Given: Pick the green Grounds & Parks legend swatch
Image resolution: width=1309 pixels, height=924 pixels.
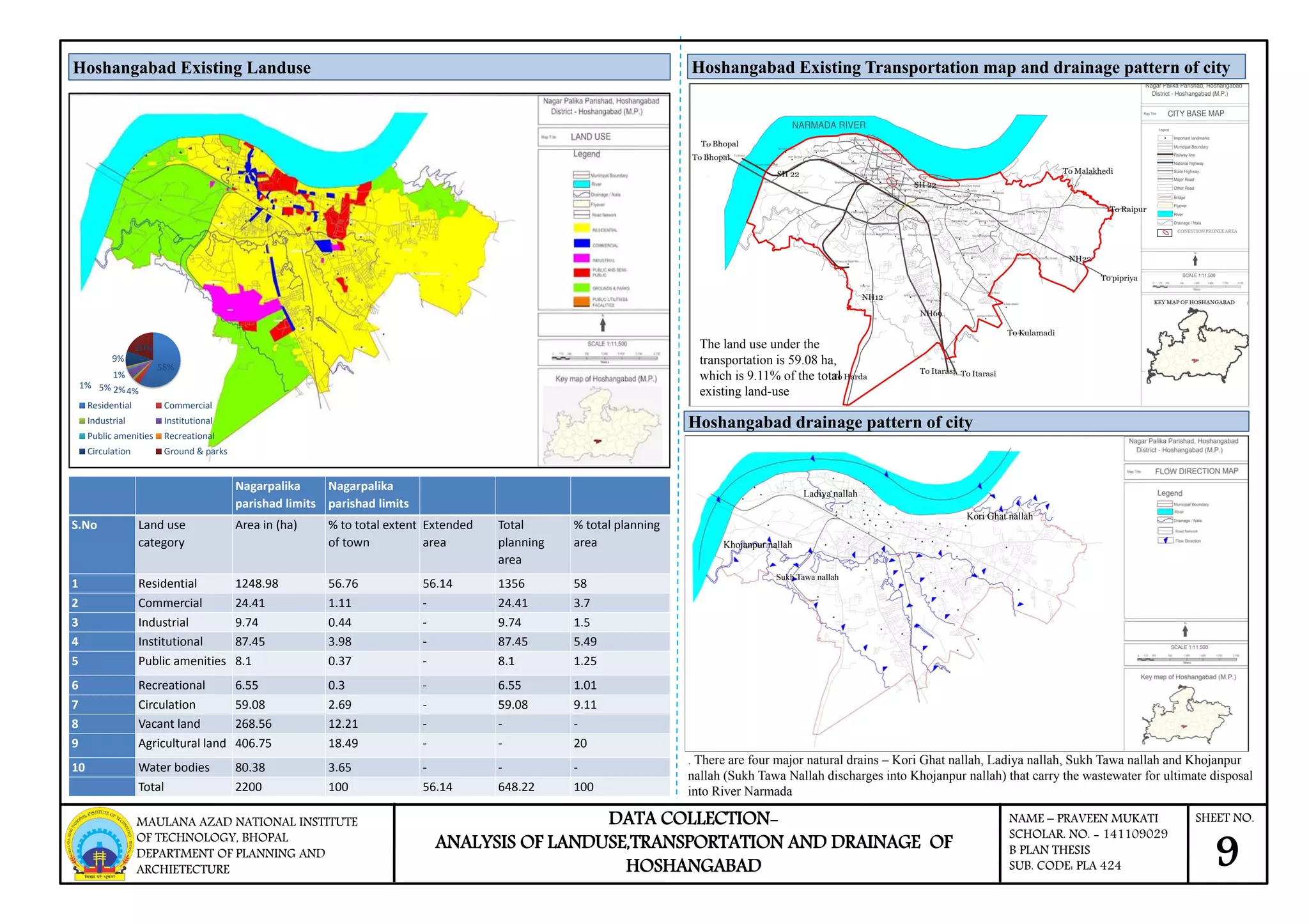Looking at the screenshot, I should pos(581,288).
